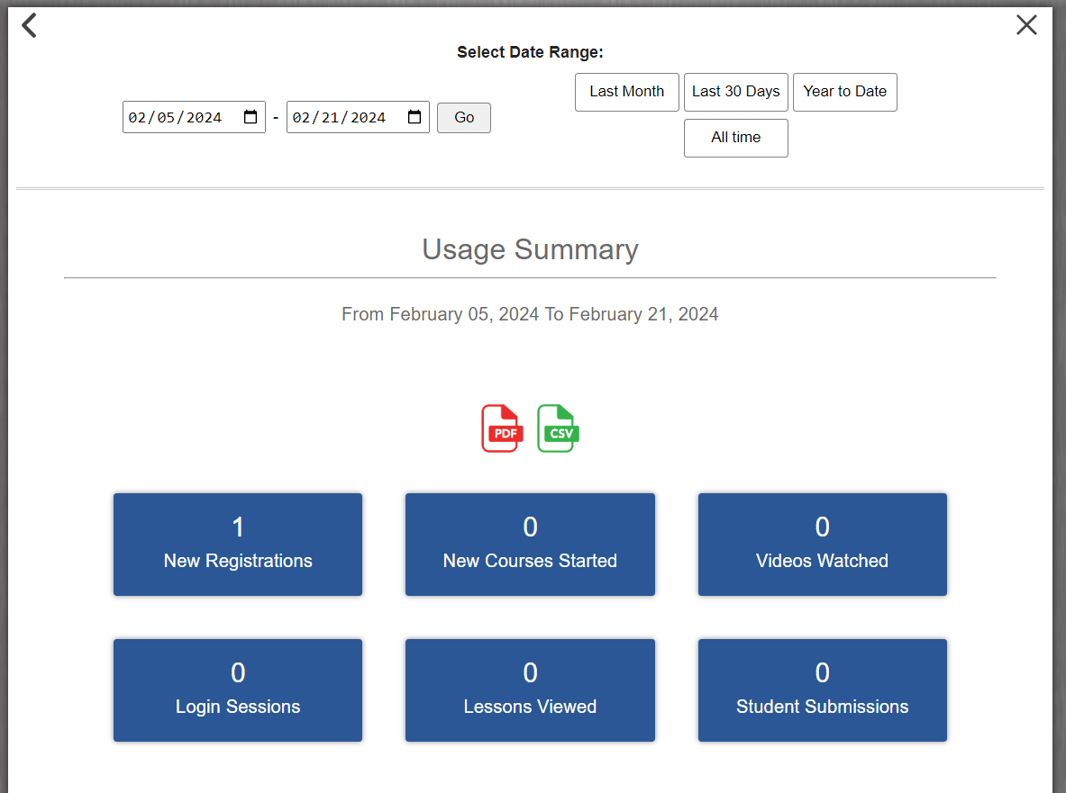Close the usage summary dialog

point(1026,25)
